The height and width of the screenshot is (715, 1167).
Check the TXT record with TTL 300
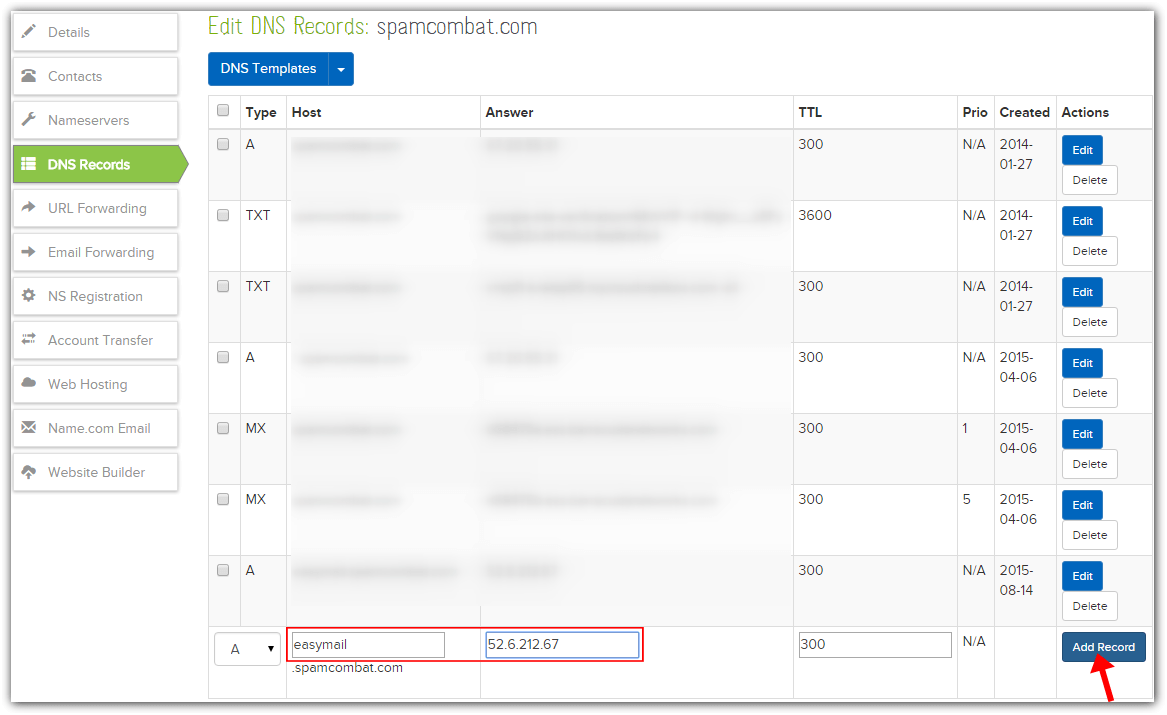click(223, 286)
